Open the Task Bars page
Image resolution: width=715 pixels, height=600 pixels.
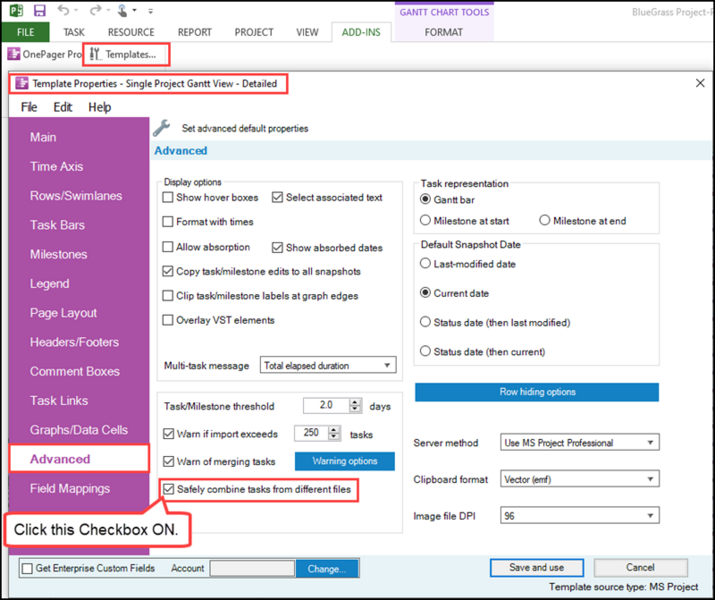click(x=57, y=225)
